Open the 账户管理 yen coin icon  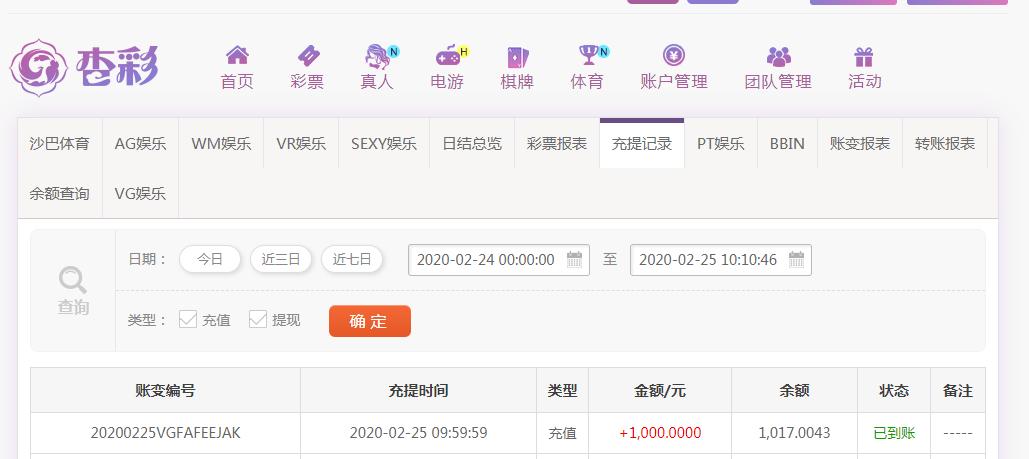[673, 55]
